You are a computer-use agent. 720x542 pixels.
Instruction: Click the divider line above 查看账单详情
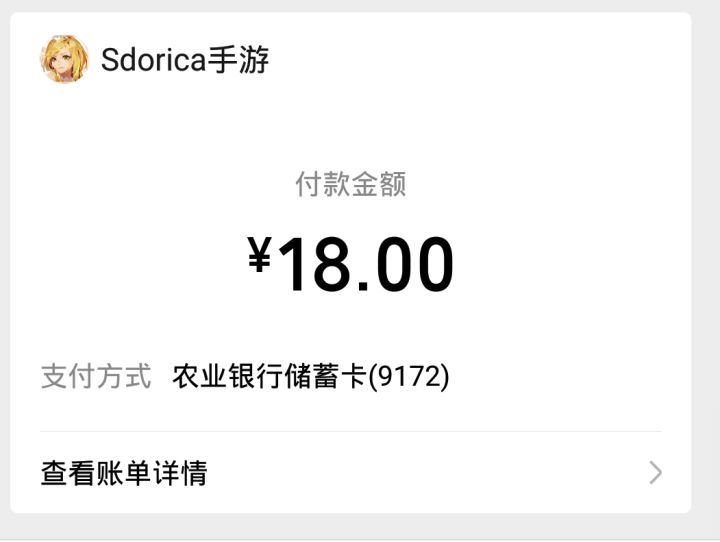coord(351,431)
